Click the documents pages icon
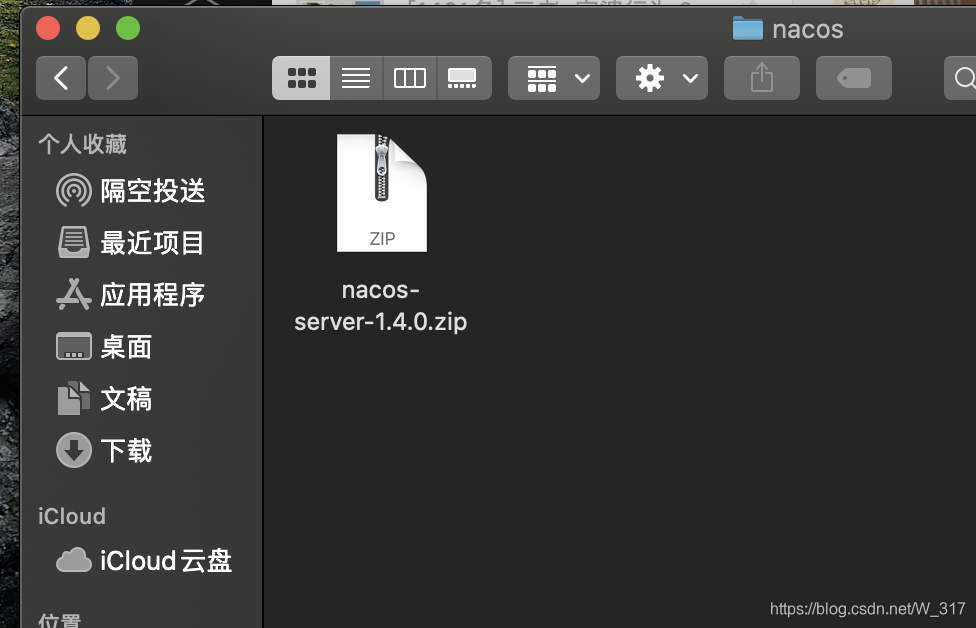This screenshot has width=976, height=628. [73, 398]
